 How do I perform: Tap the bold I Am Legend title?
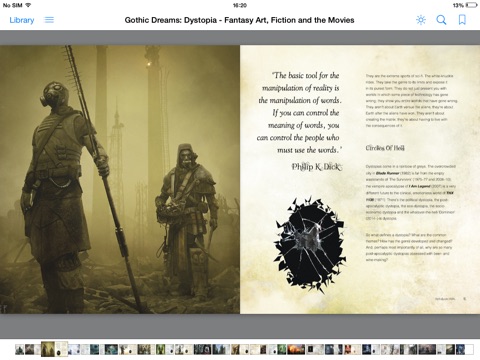[419, 186]
